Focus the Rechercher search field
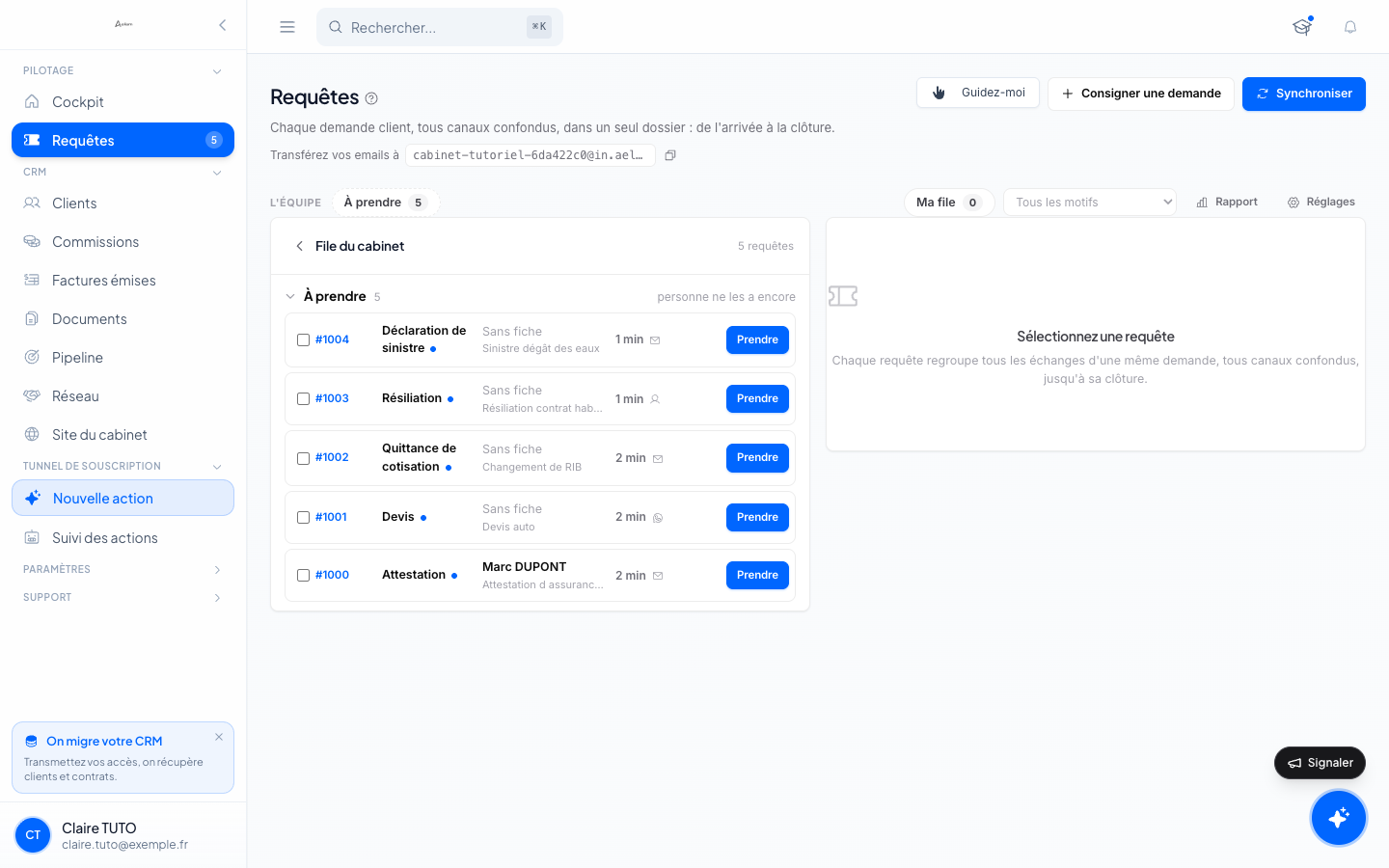The width and height of the screenshot is (1389, 868). pyautogui.click(x=440, y=27)
